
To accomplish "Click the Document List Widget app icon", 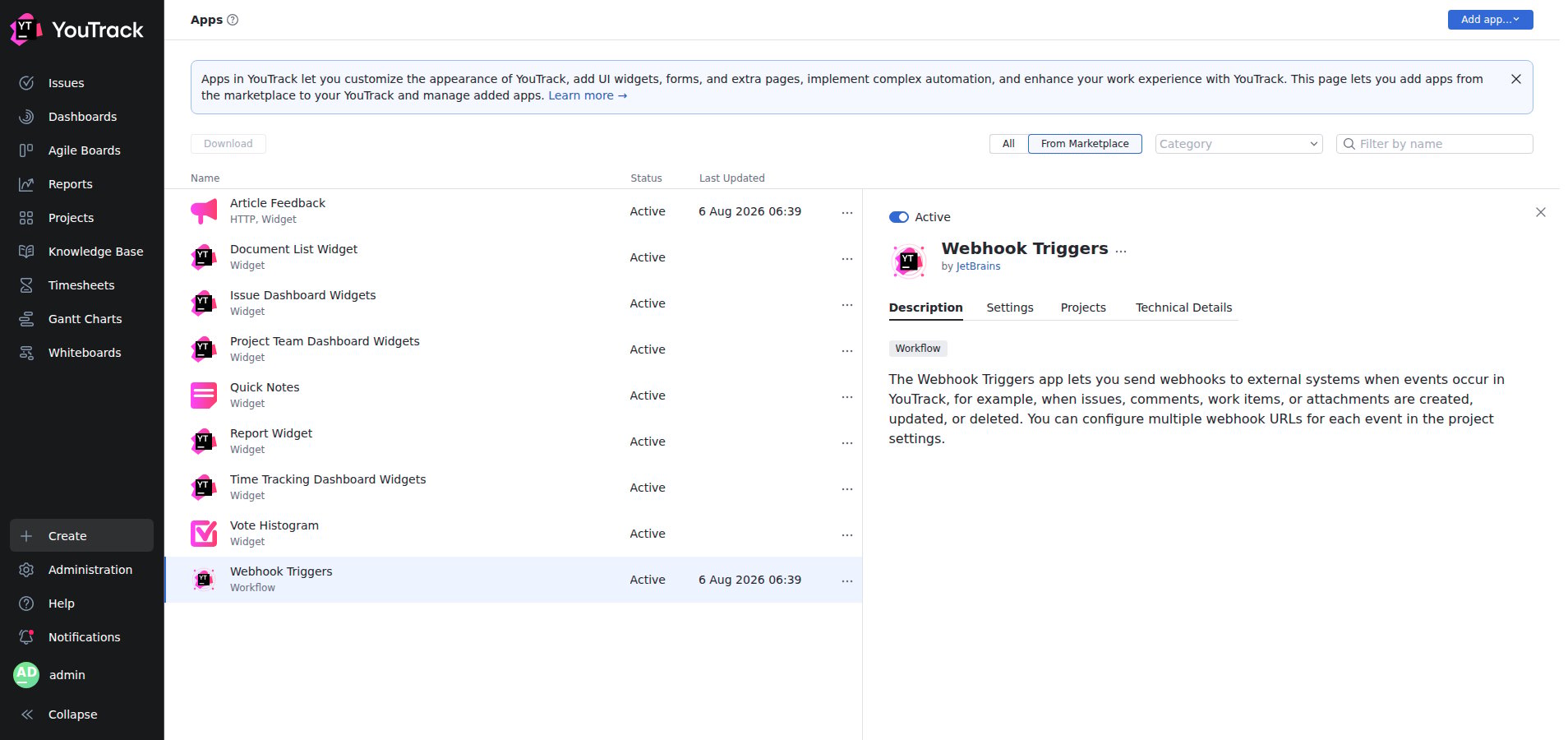I will pos(204,257).
